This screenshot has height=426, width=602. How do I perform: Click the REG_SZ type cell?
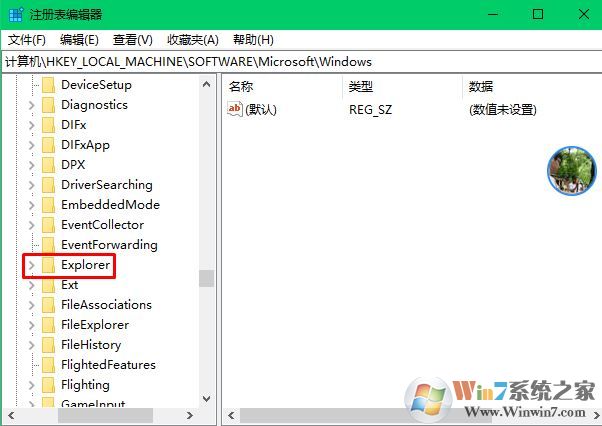point(370,110)
